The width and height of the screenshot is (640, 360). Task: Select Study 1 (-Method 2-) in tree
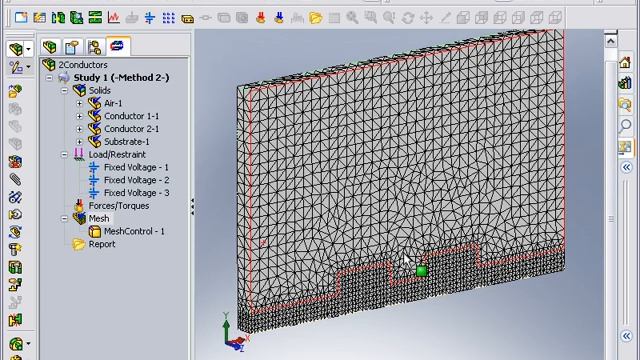point(121,78)
